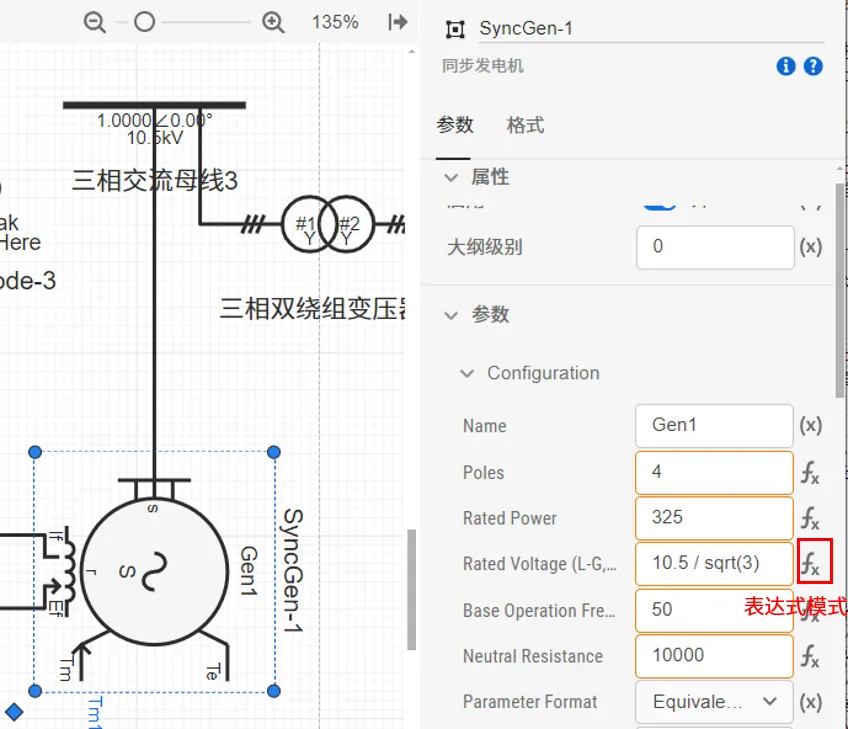Click the component frame icon beside SyncGen-1
The image size is (867, 729).
456,29
